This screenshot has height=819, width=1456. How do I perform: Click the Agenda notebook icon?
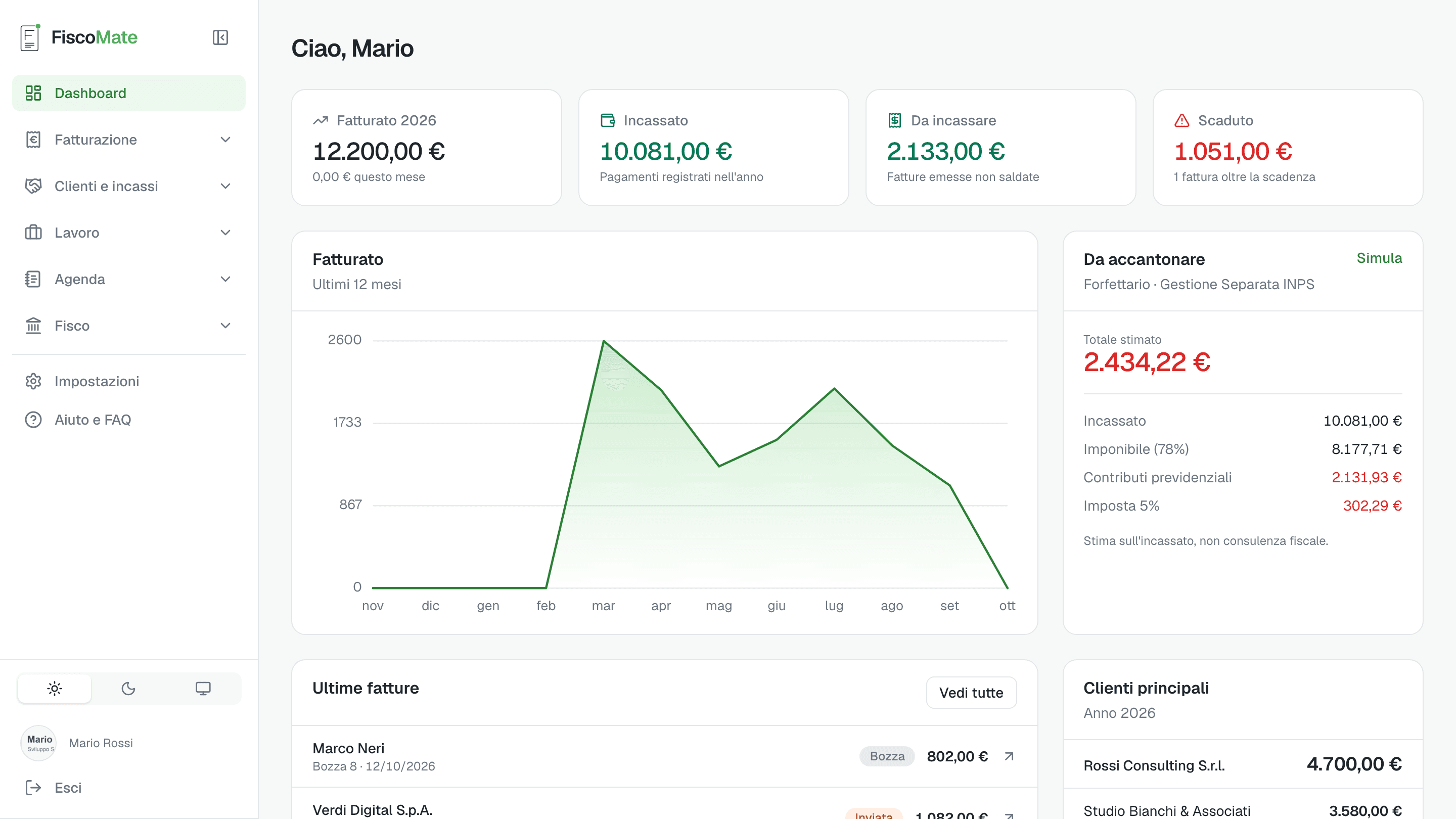(33, 279)
